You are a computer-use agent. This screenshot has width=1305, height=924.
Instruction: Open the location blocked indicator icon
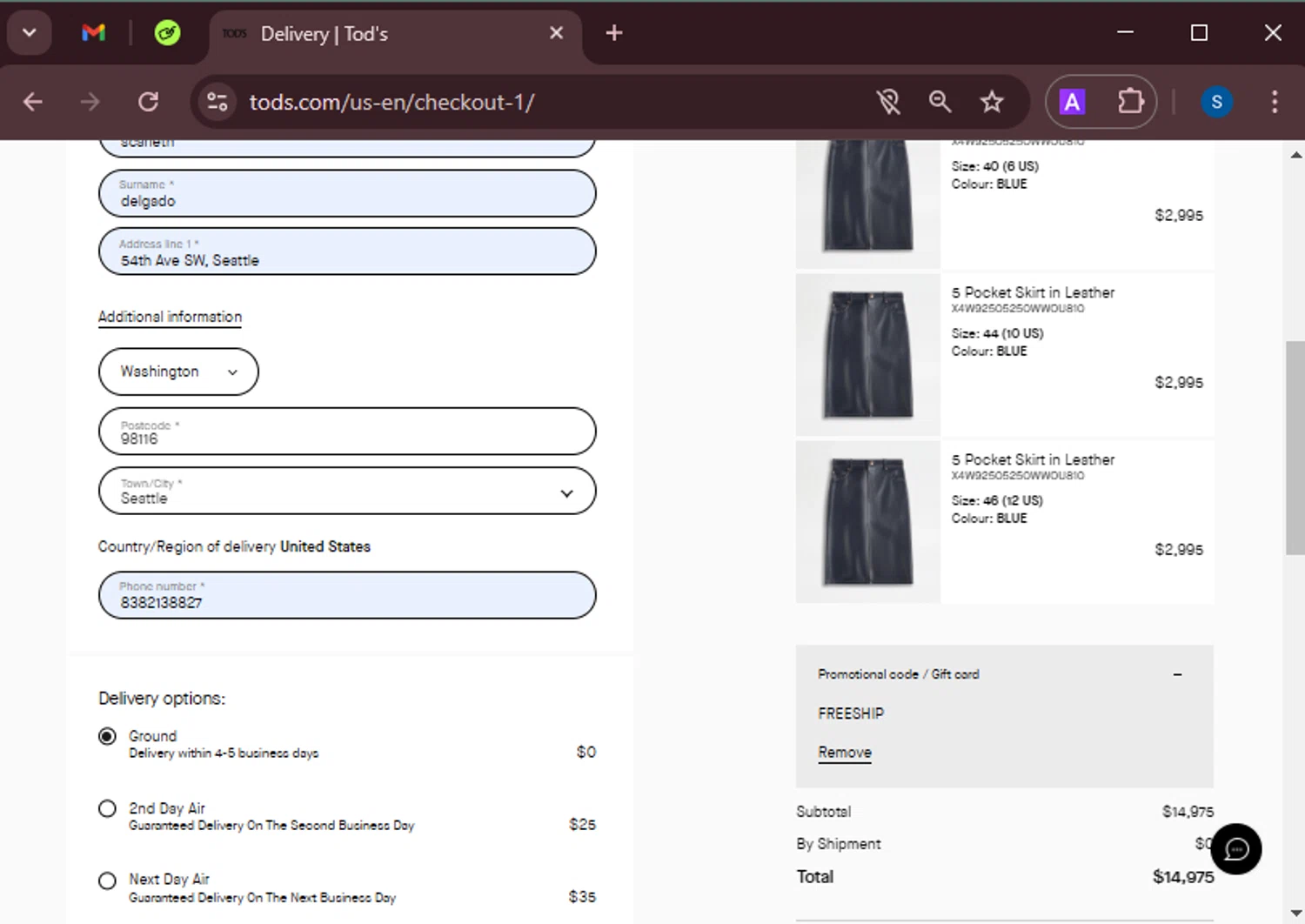click(888, 102)
